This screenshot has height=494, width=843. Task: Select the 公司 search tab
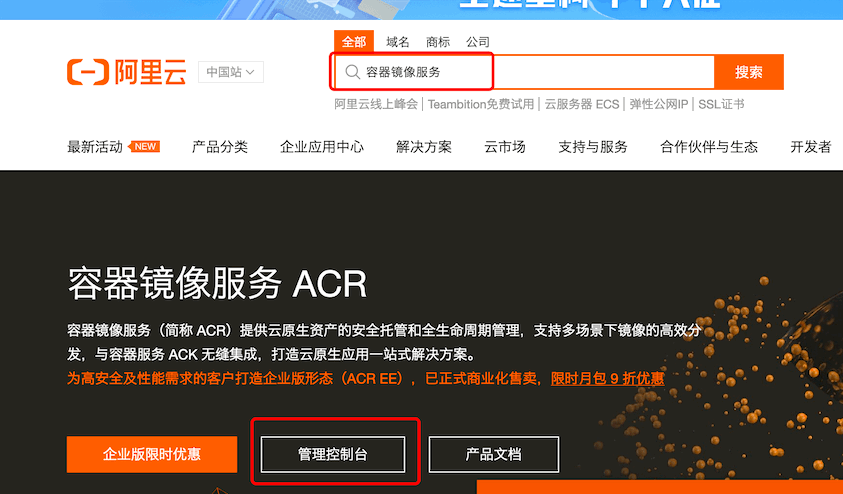[477, 42]
